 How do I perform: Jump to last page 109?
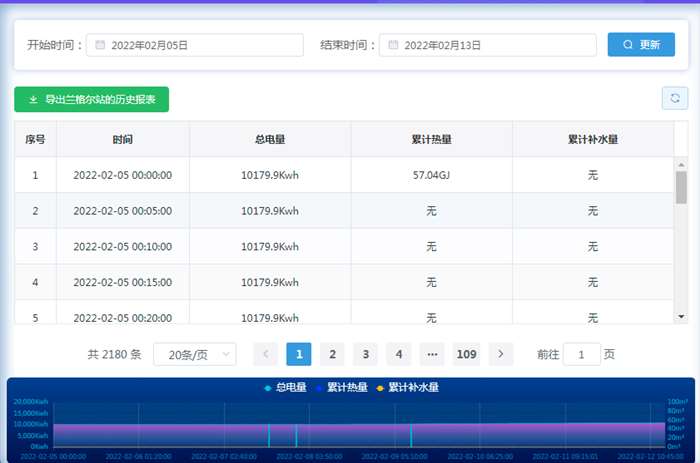(x=466, y=354)
